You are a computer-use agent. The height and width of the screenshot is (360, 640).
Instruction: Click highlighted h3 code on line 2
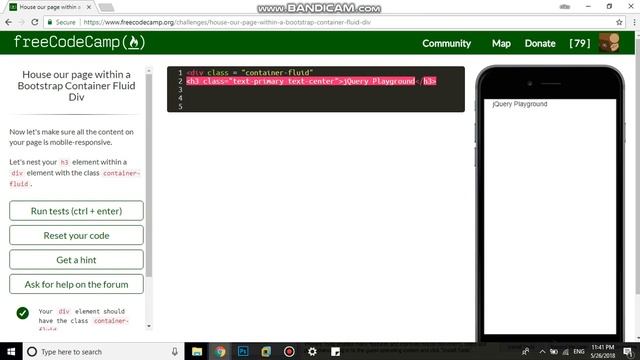[x=311, y=81]
